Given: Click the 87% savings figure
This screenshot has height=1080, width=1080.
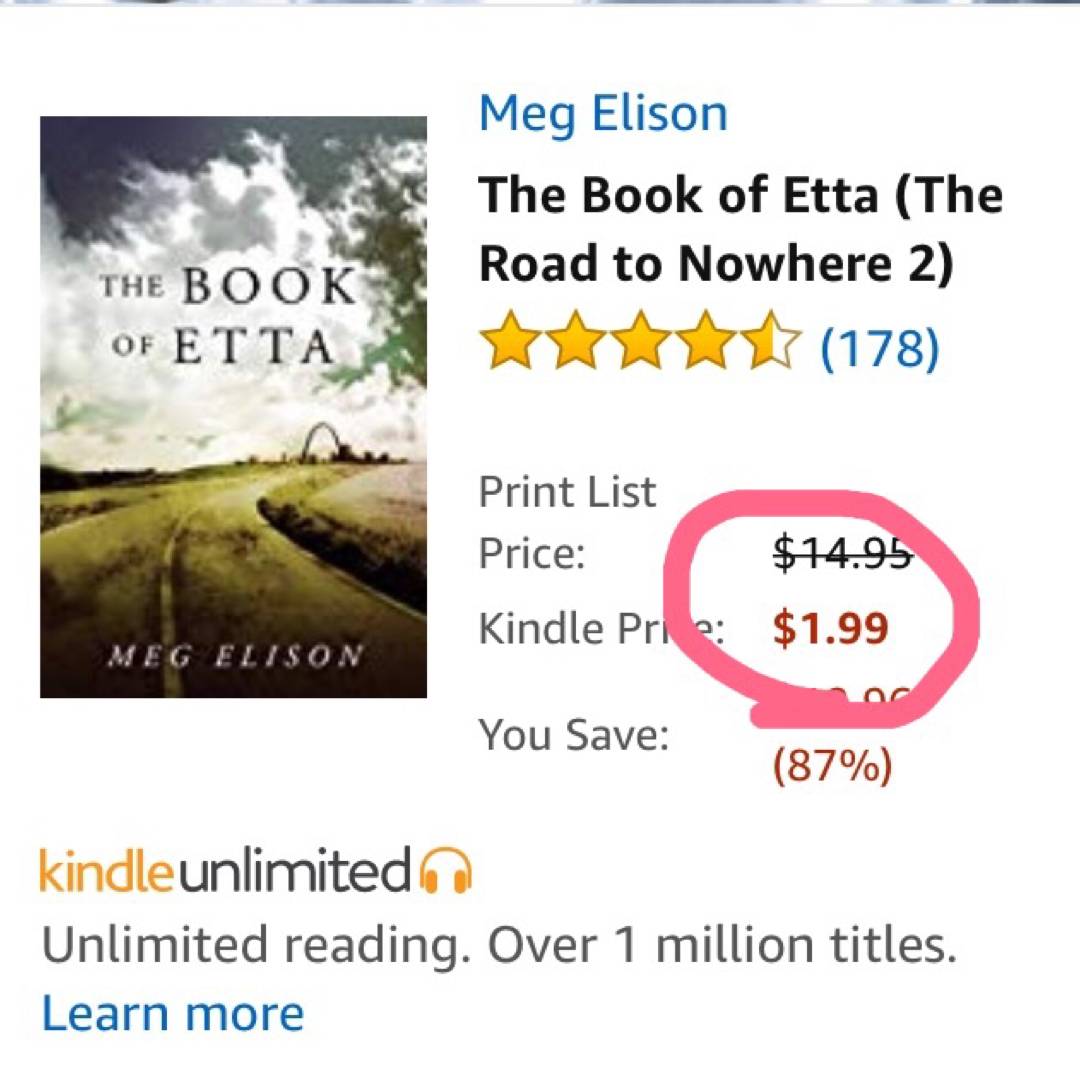Looking at the screenshot, I should 832,769.
